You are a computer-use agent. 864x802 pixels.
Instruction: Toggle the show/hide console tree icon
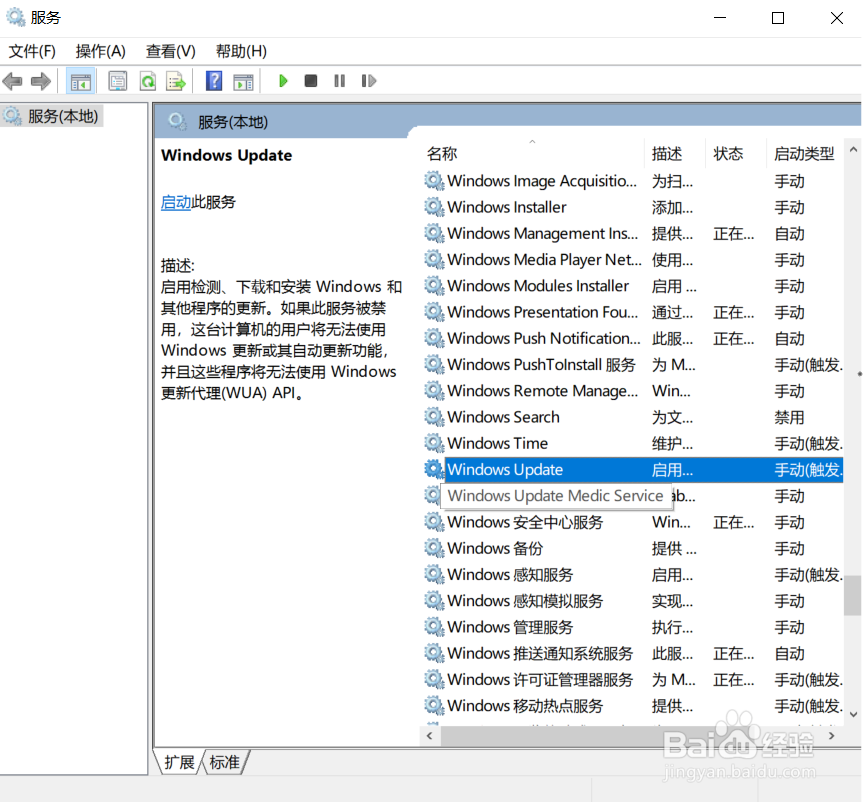80,82
